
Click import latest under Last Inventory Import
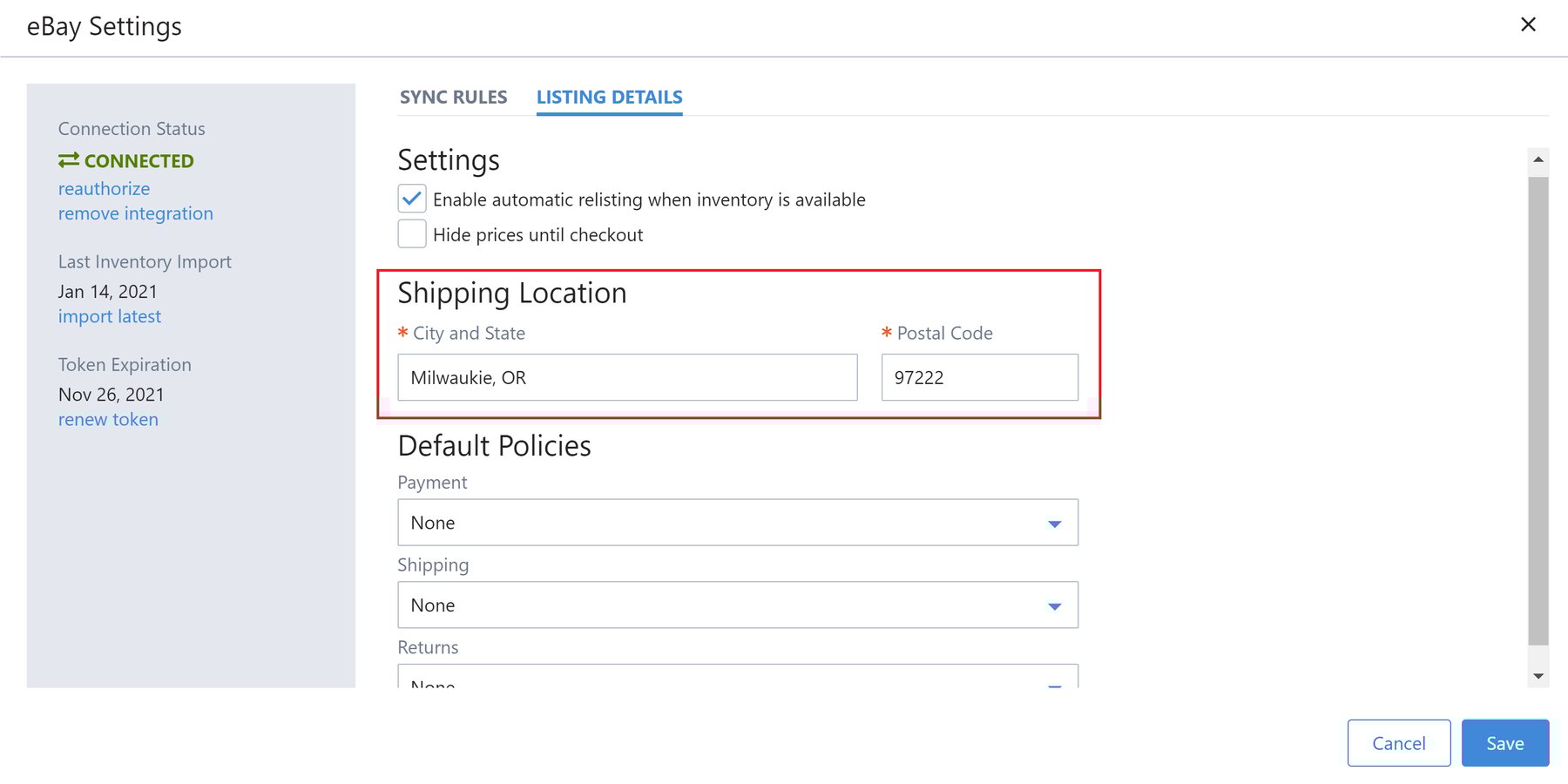coord(110,316)
